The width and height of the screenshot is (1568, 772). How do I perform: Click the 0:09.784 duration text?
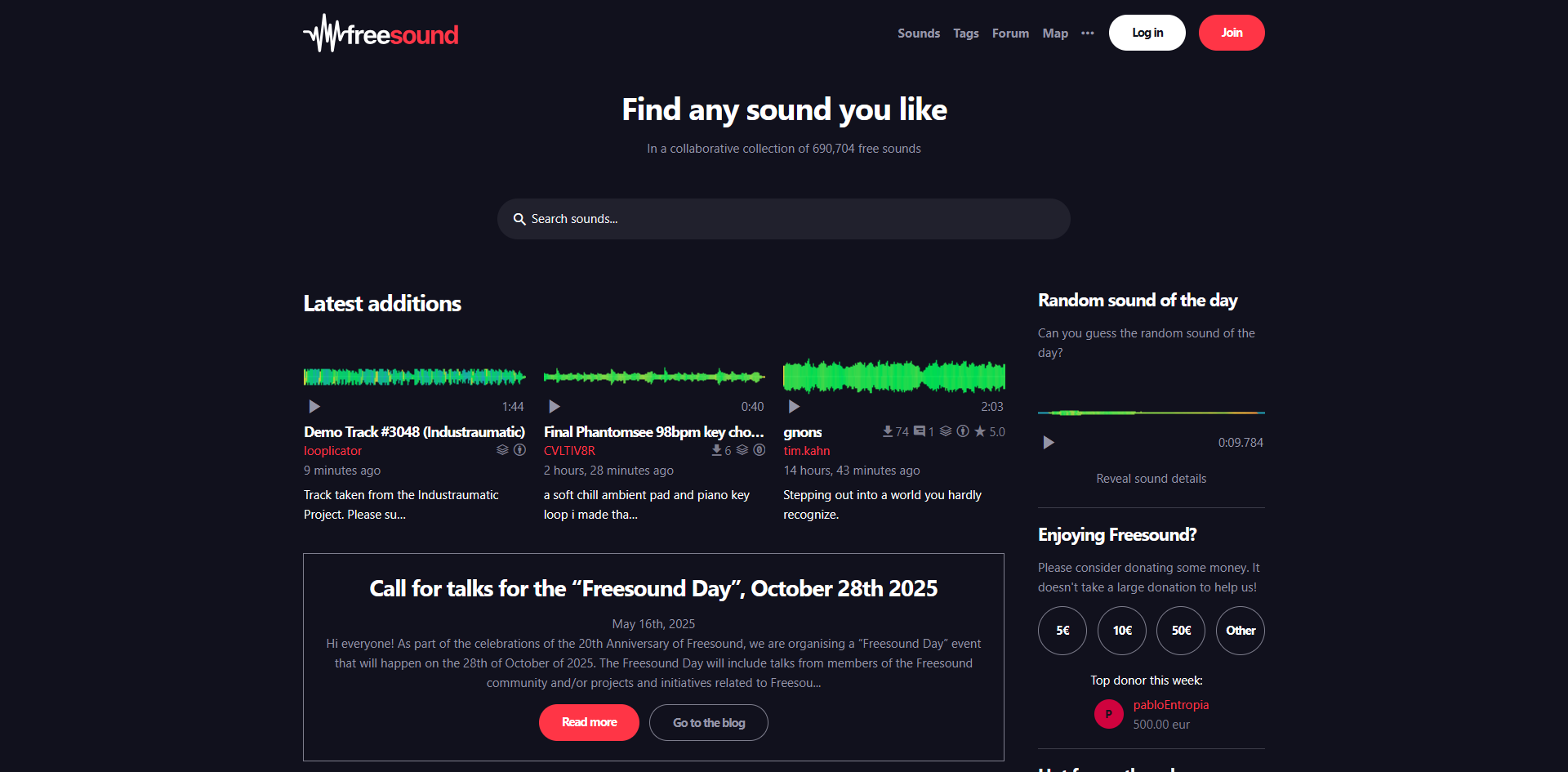tap(1241, 443)
